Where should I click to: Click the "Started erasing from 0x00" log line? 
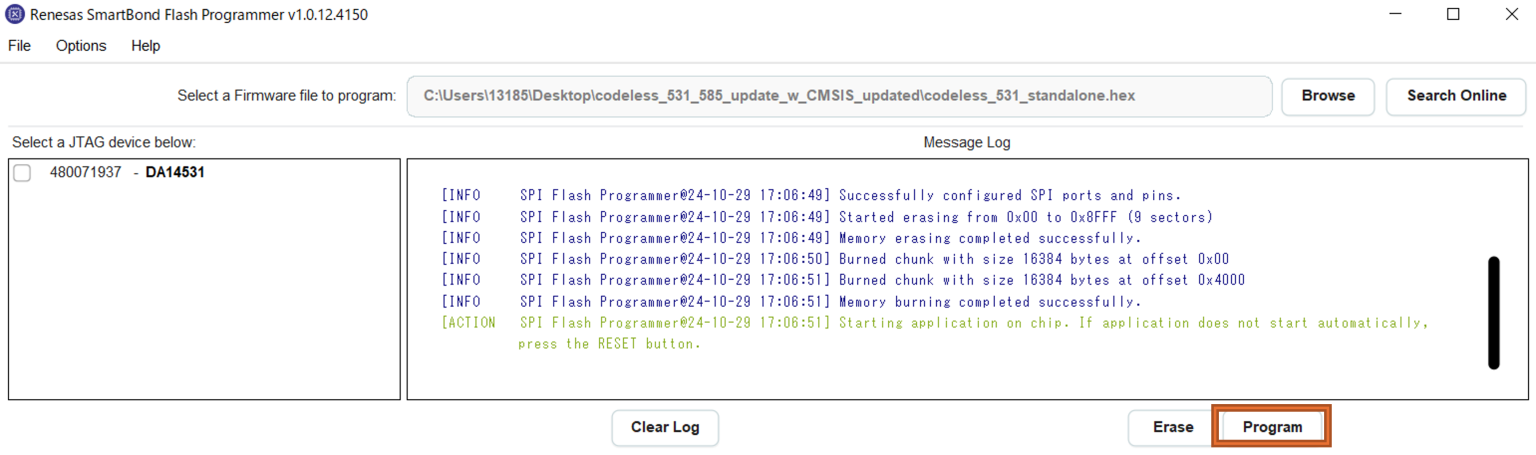coord(1025,217)
